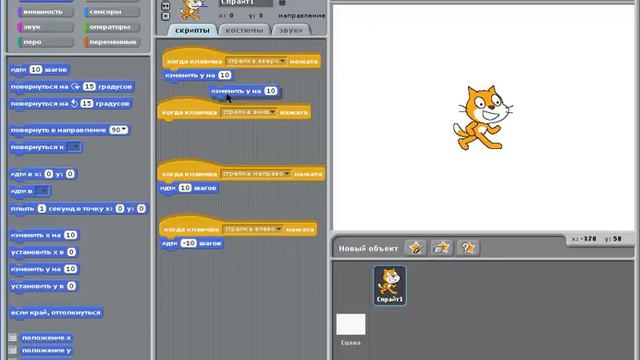Click the value field in установить у в block
Image resolution: width=640 pixels, height=360 pixels.
pos(71,286)
